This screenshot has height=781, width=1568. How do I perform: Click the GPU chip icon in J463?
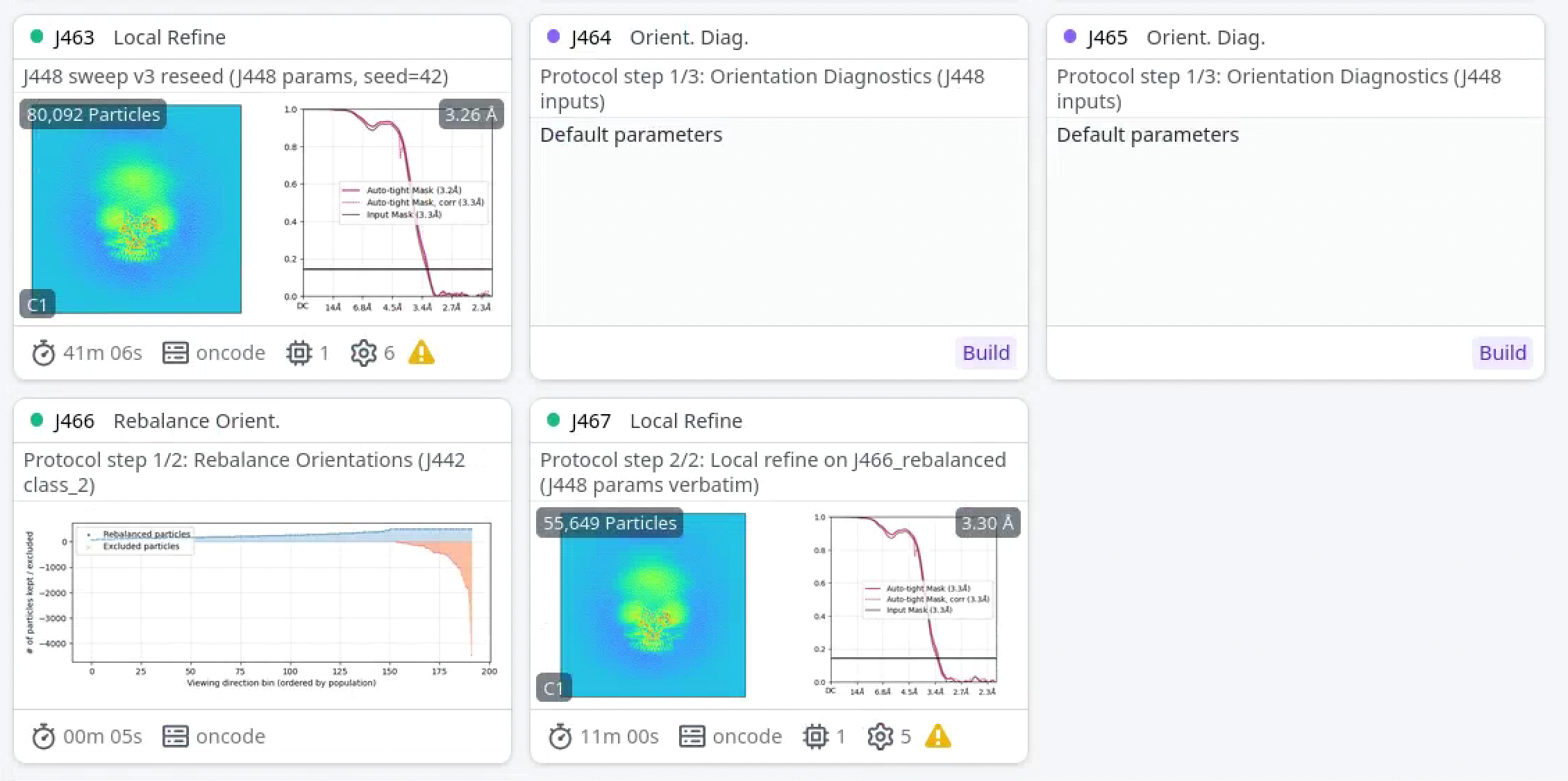[x=299, y=353]
